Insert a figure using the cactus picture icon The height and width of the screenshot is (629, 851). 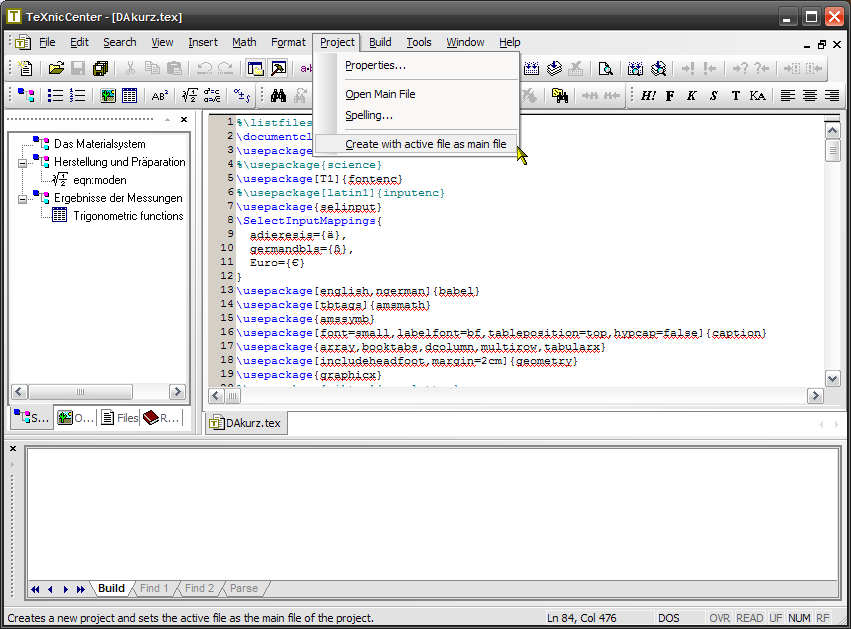107,96
